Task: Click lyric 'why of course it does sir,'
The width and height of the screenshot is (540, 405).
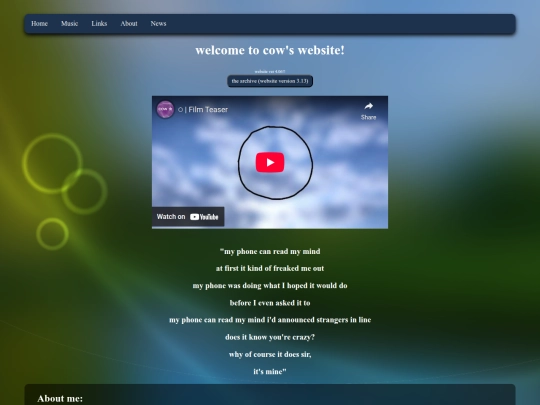Action: point(270,354)
